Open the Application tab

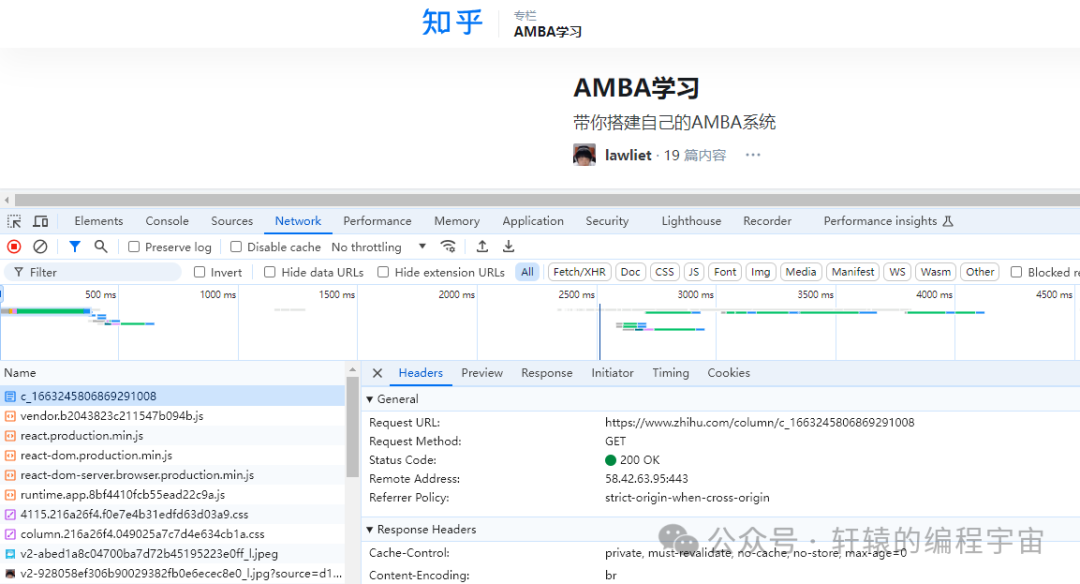coord(532,221)
